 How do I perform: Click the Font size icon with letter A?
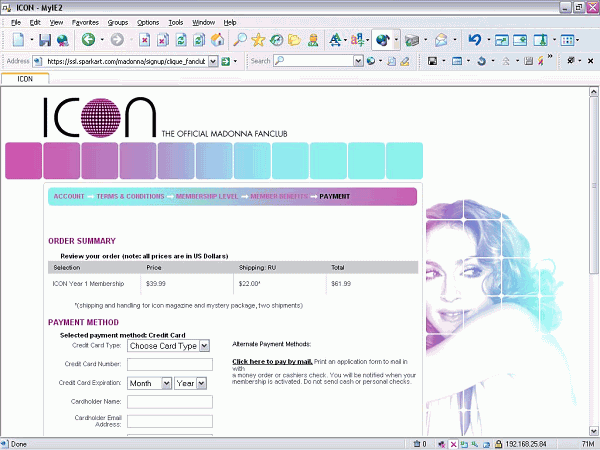[x=335, y=40]
